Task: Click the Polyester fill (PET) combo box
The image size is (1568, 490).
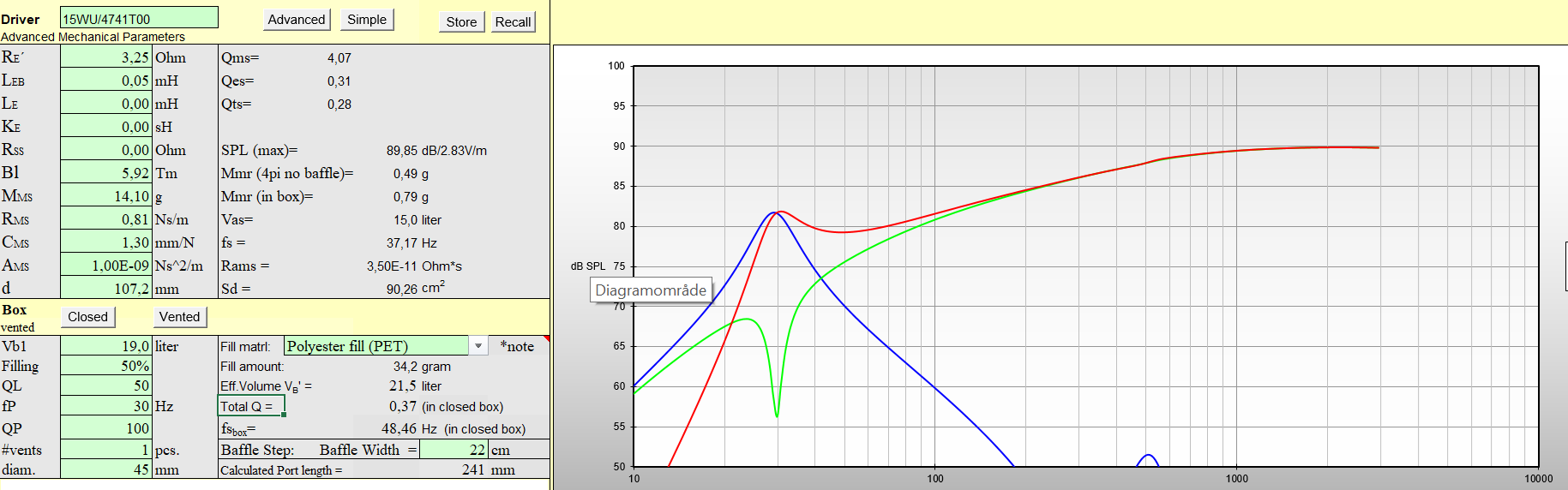Action: click(x=375, y=346)
